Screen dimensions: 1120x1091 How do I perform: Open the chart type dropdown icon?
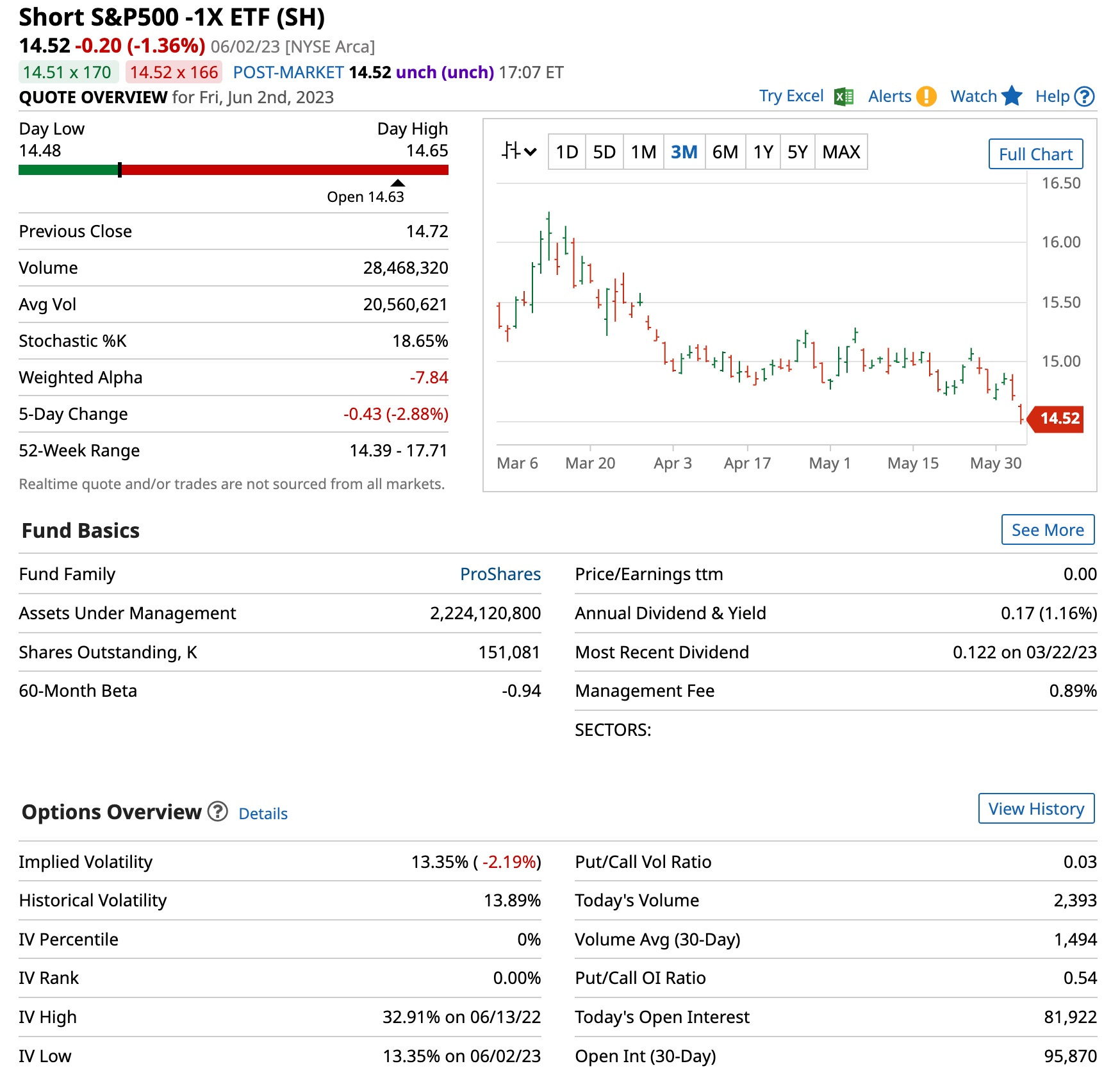(518, 152)
